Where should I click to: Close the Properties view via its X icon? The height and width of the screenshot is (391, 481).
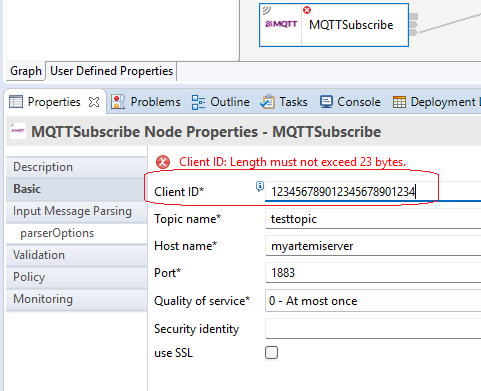pyautogui.click(x=94, y=102)
